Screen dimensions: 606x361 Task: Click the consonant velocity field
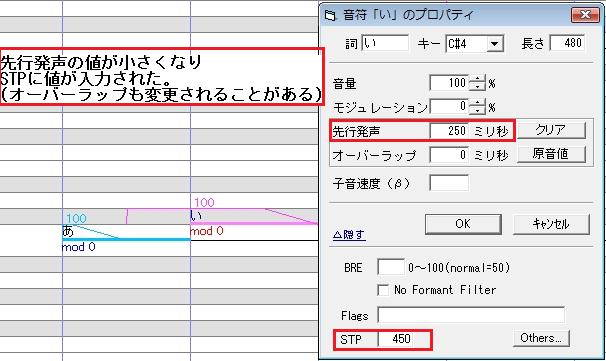click(449, 183)
